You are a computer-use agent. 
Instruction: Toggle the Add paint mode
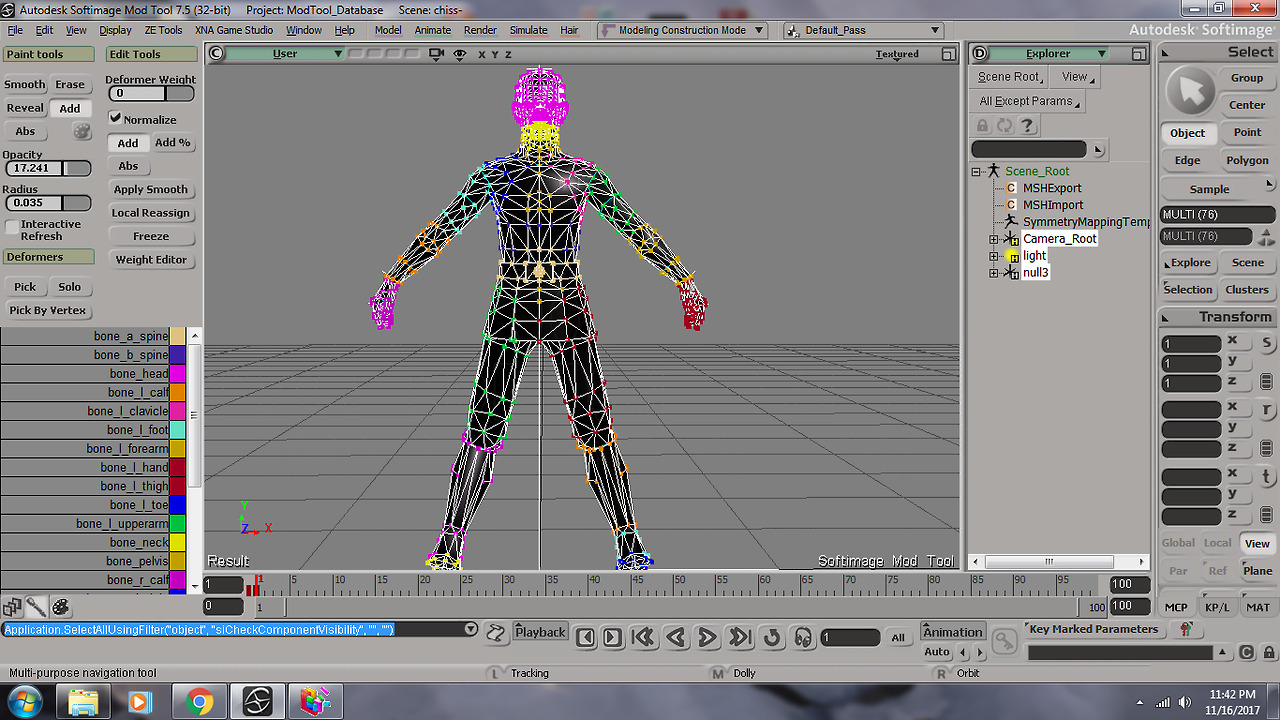point(69,108)
